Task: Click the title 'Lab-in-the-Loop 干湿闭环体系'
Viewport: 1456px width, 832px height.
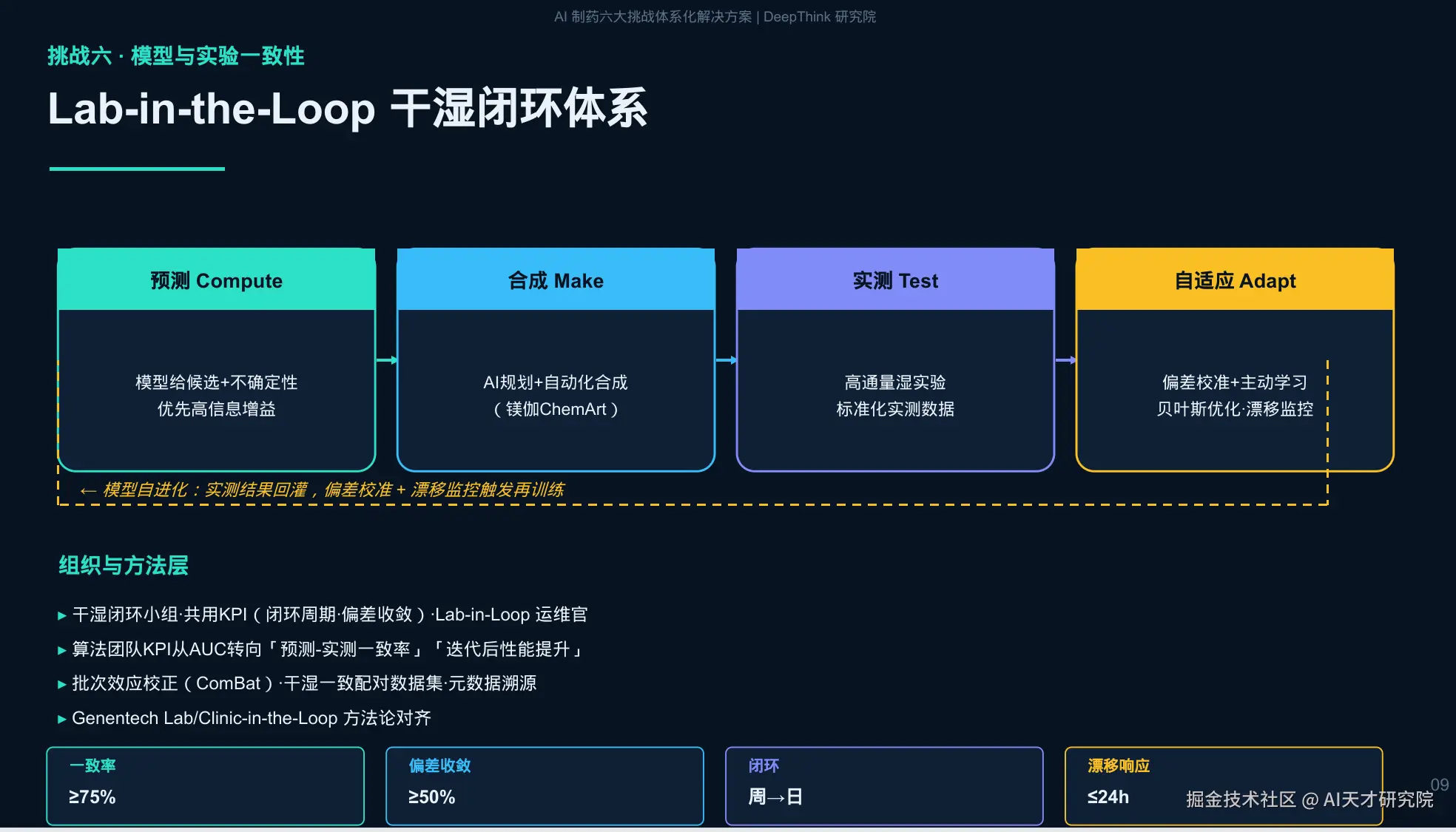Action: [348, 109]
